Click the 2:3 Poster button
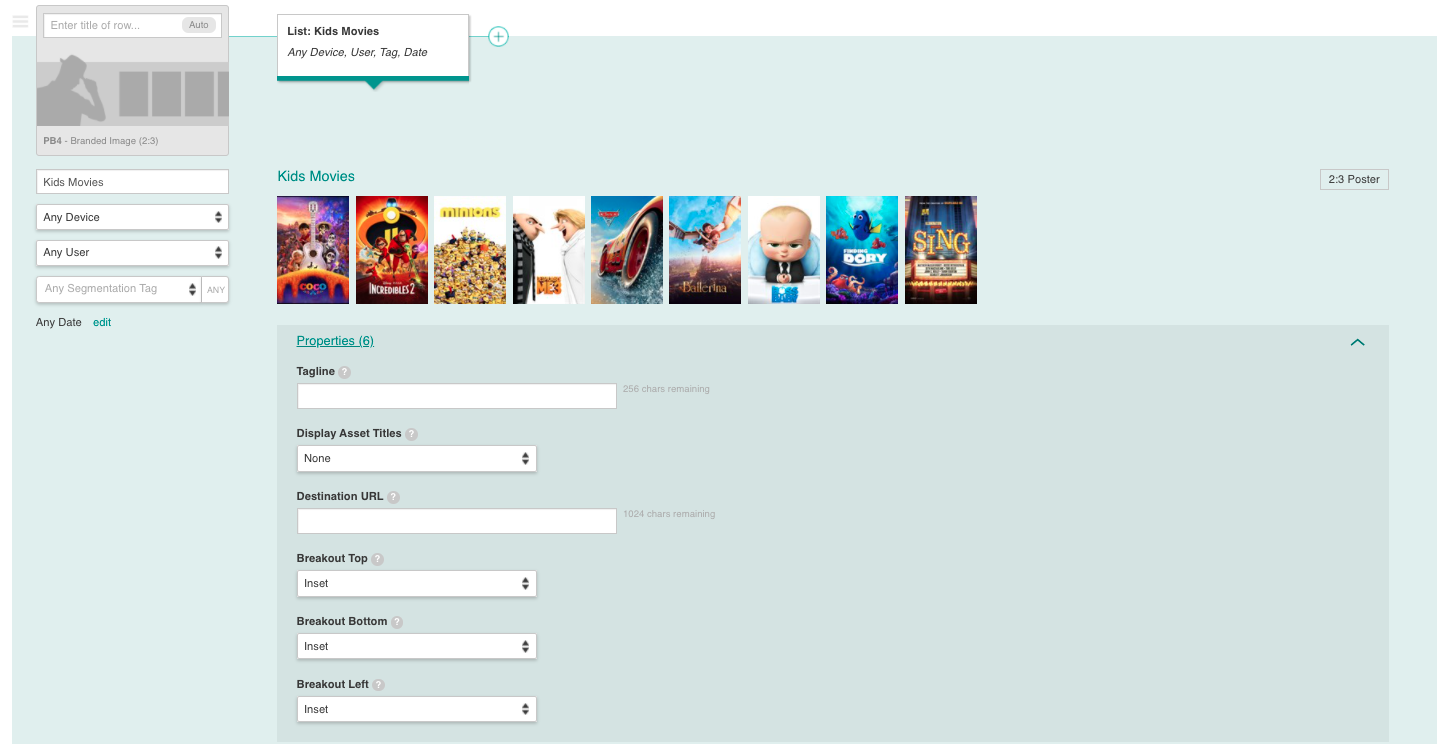 [x=1354, y=179]
